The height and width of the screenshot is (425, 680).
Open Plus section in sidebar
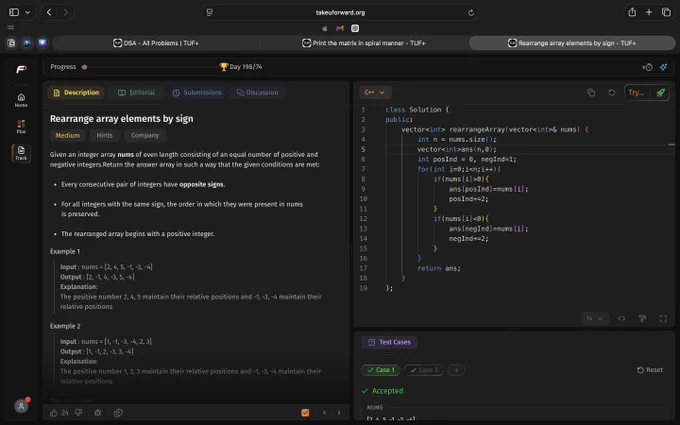[21, 127]
